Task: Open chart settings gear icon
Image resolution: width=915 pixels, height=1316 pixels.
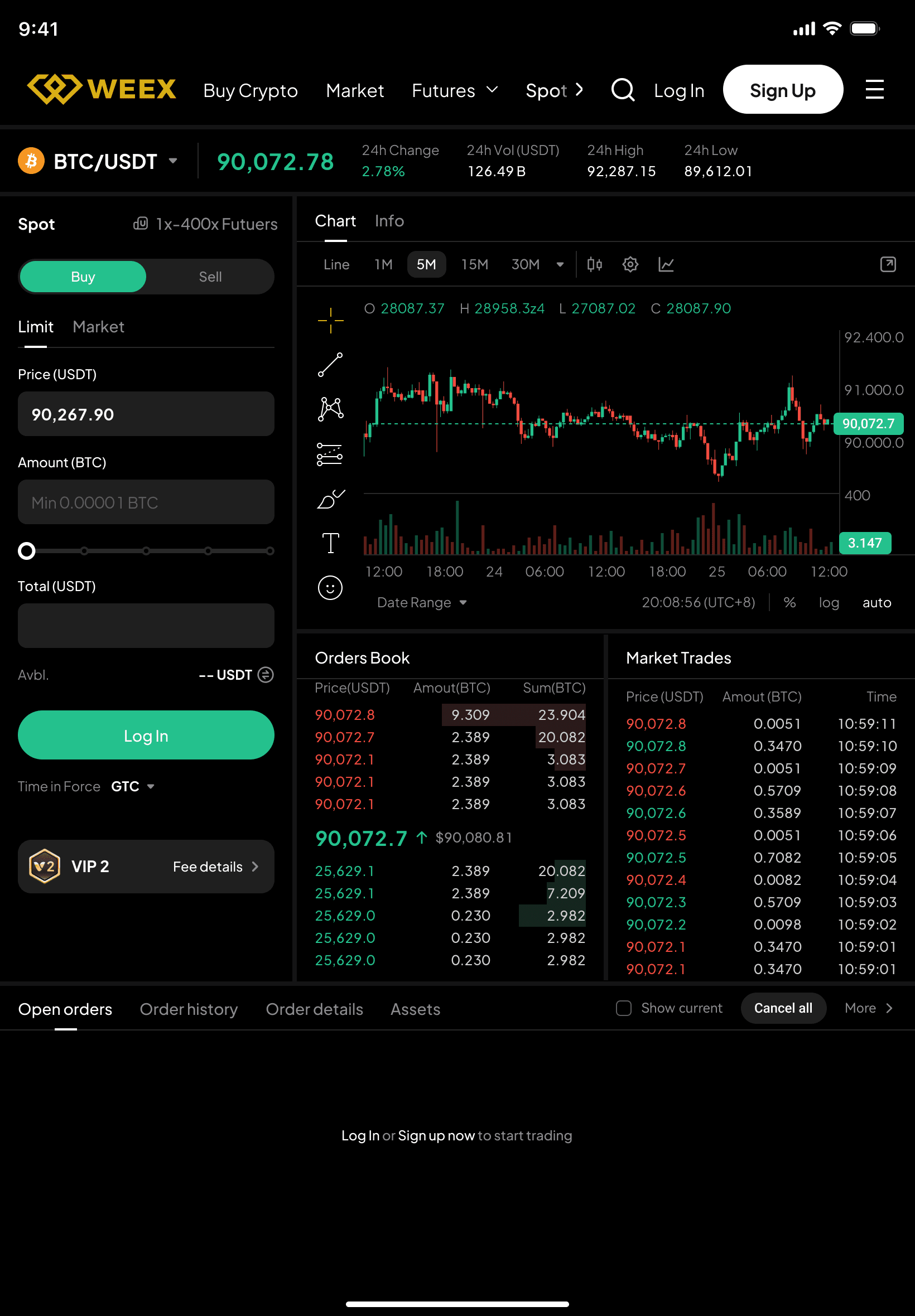Action: coord(630,264)
